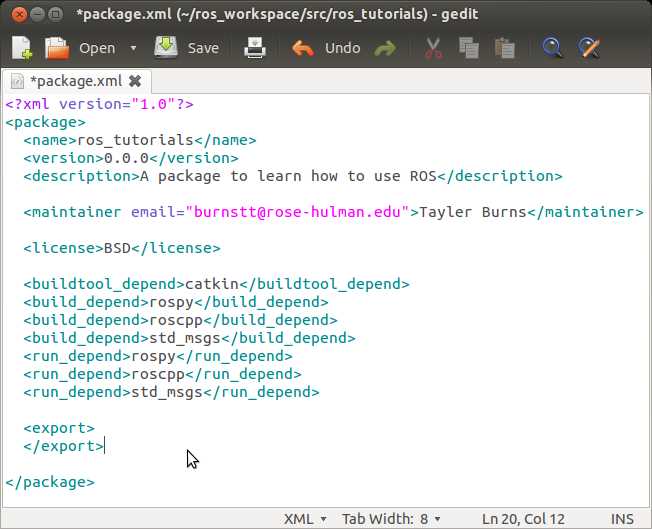Click std_msgs in the build_depend line

coord(185,338)
